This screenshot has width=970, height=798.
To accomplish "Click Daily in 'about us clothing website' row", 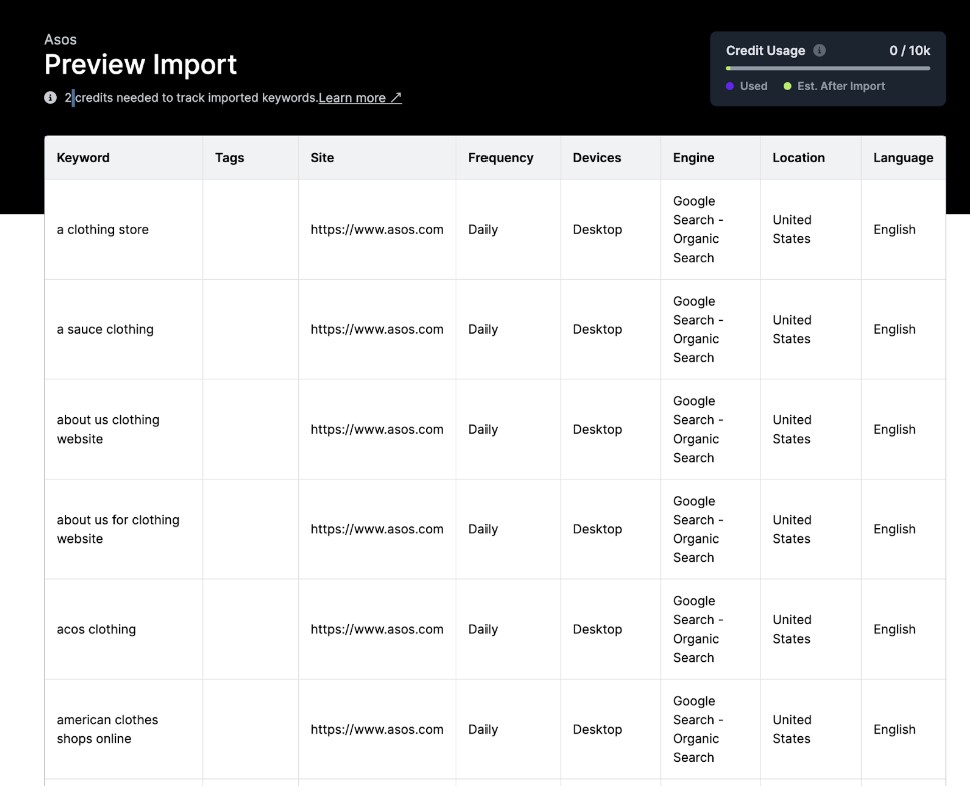I will 483,429.
